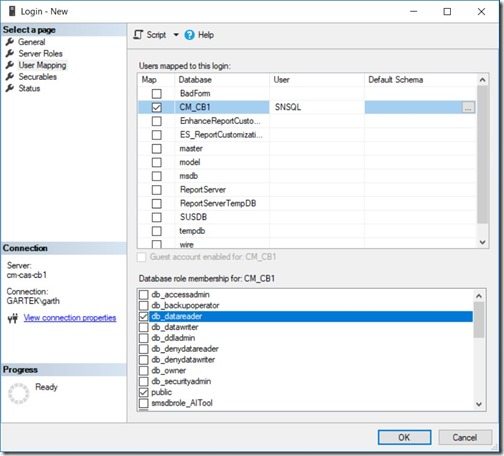Open the Script dropdown arrow

tap(176, 35)
